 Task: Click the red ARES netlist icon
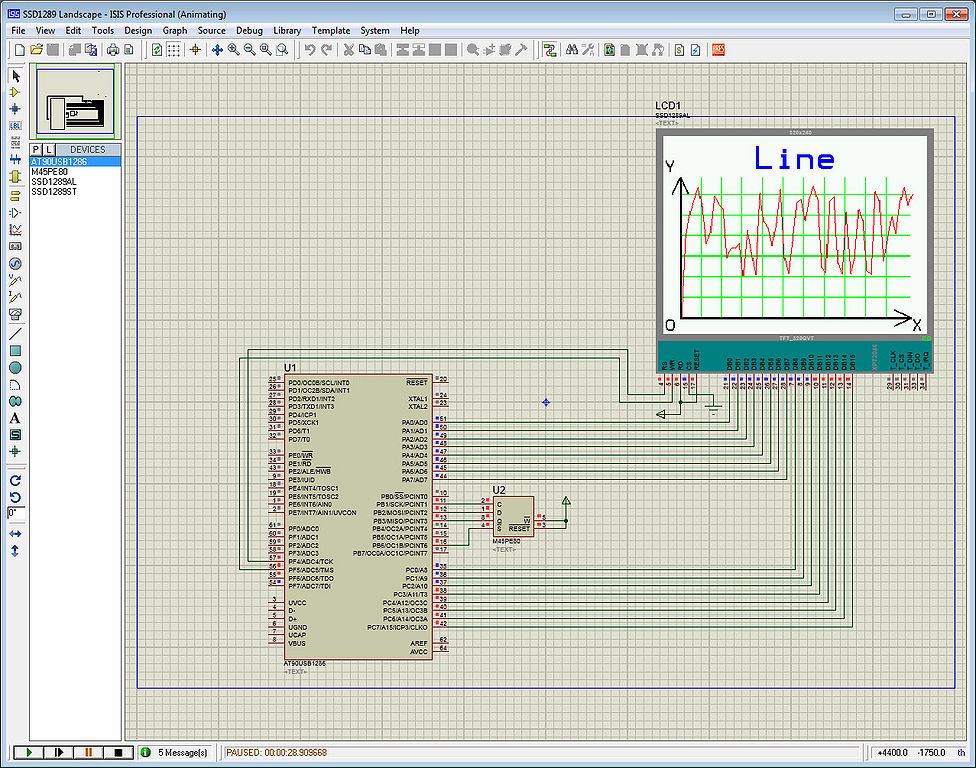pos(718,50)
